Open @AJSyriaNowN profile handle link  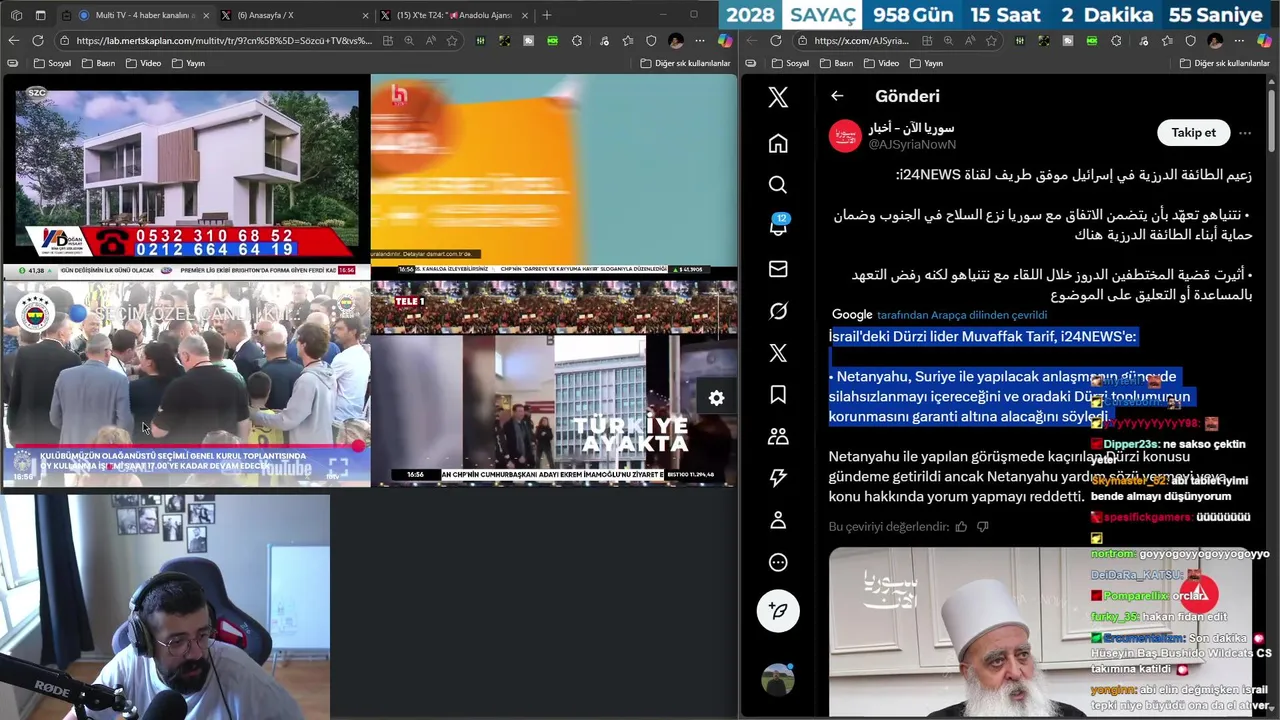(x=912, y=145)
